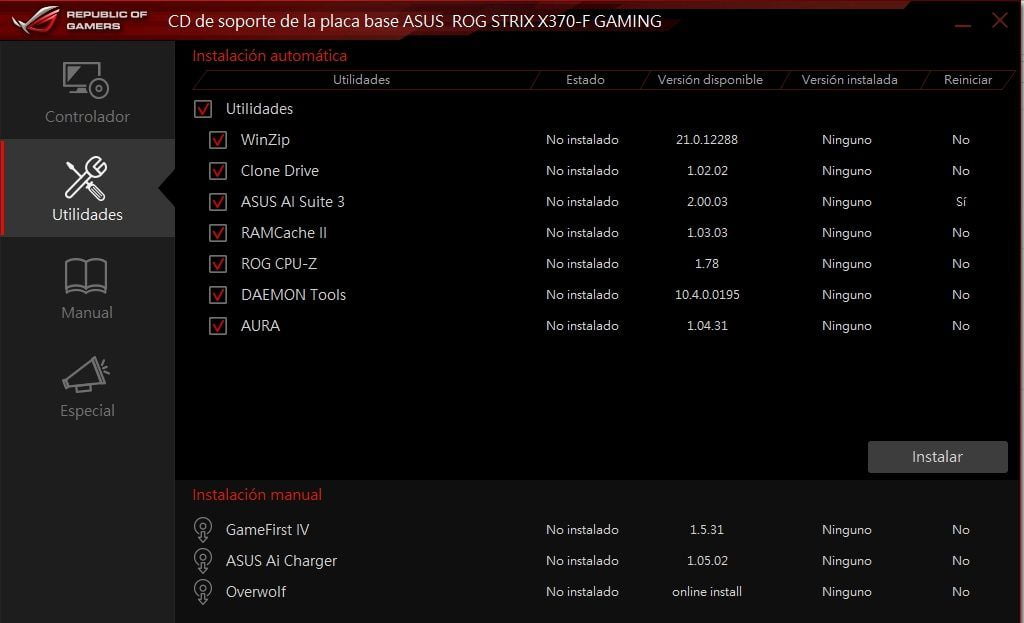Select the GameFirst IV entry name
Image resolution: width=1024 pixels, height=623 pixels.
pyautogui.click(x=267, y=530)
